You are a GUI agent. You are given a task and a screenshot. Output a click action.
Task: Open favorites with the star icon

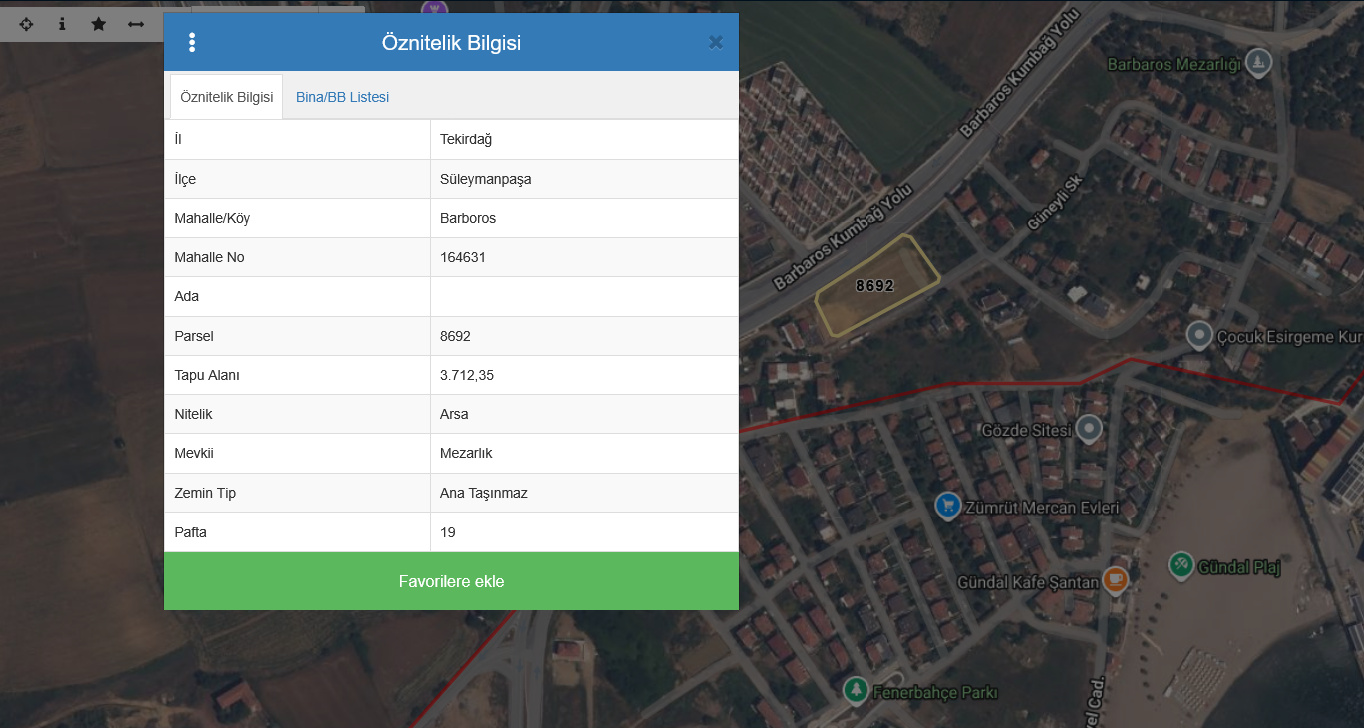click(98, 24)
